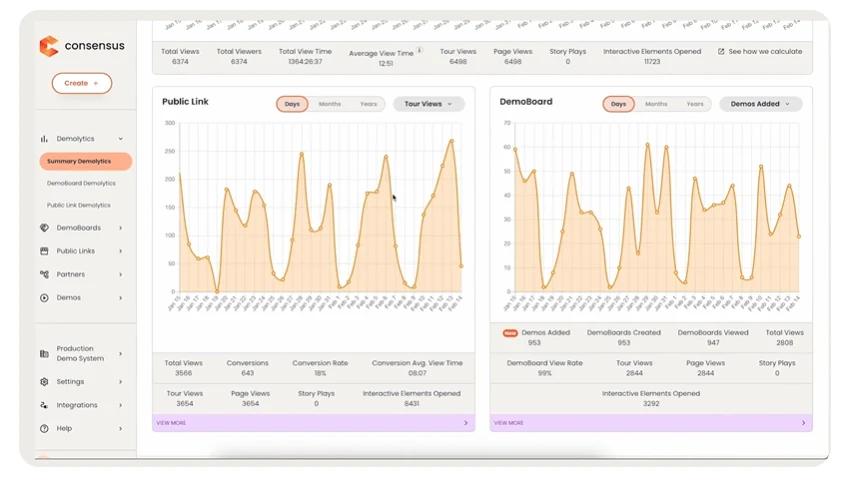Open the Tour Views dropdown
The image size is (851, 481).
(x=429, y=104)
